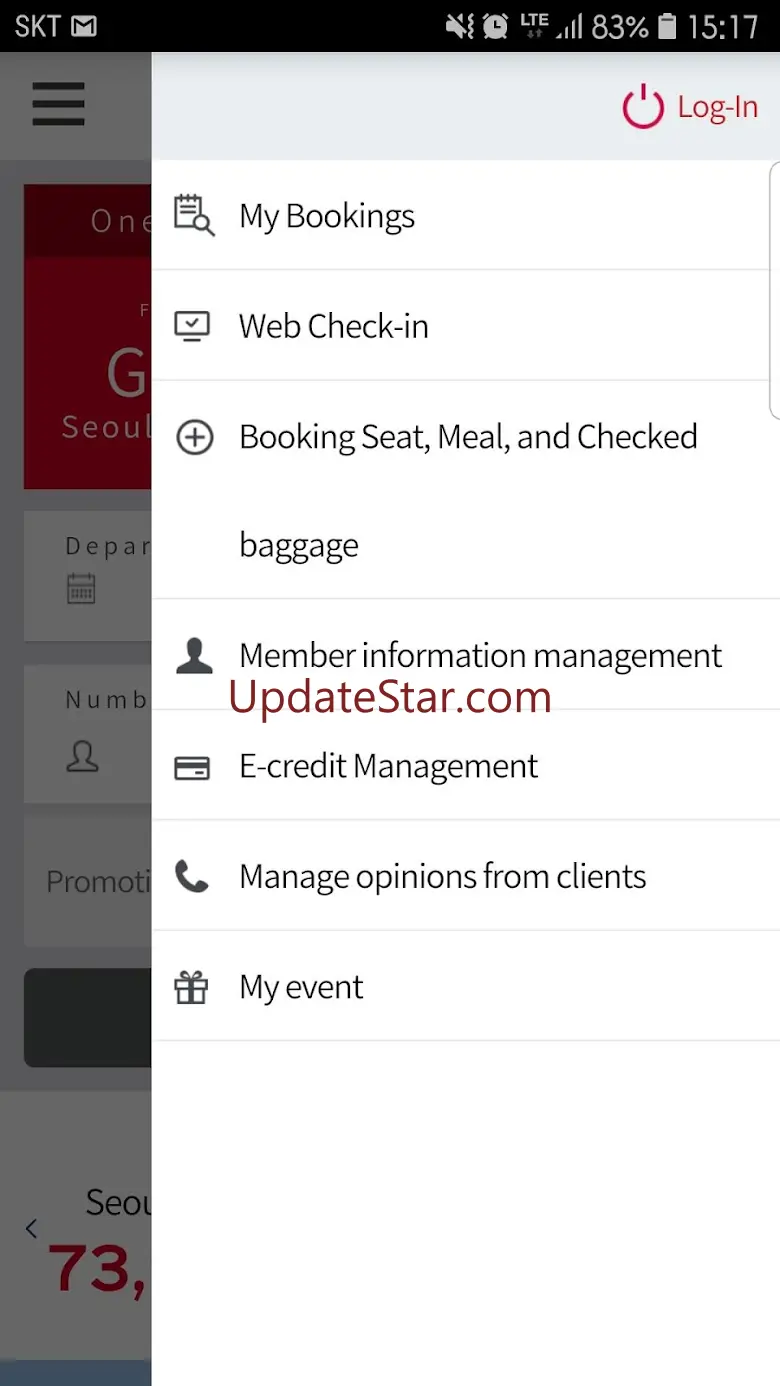The height and width of the screenshot is (1386, 780).
Task: Tap the phone icon for client opinions
Action: pyautogui.click(x=192, y=877)
